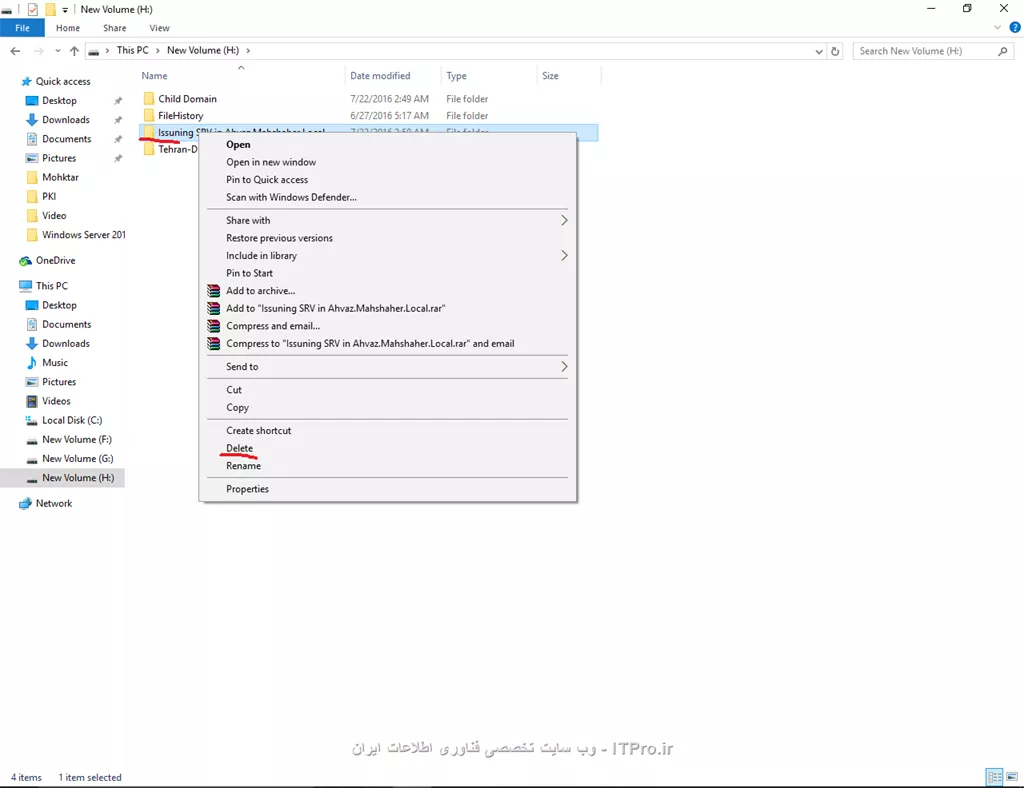The height and width of the screenshot is (788, 1024).
Task: Switch to large icons view in status bar
Action: [x=1010, y=777]
